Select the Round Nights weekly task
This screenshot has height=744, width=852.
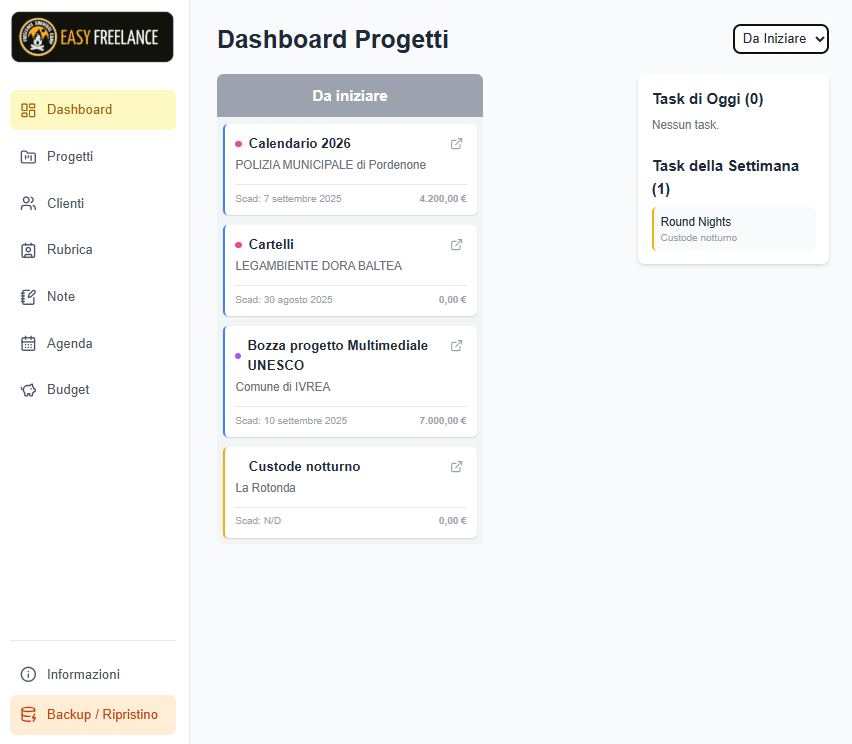tap(734, 228)
